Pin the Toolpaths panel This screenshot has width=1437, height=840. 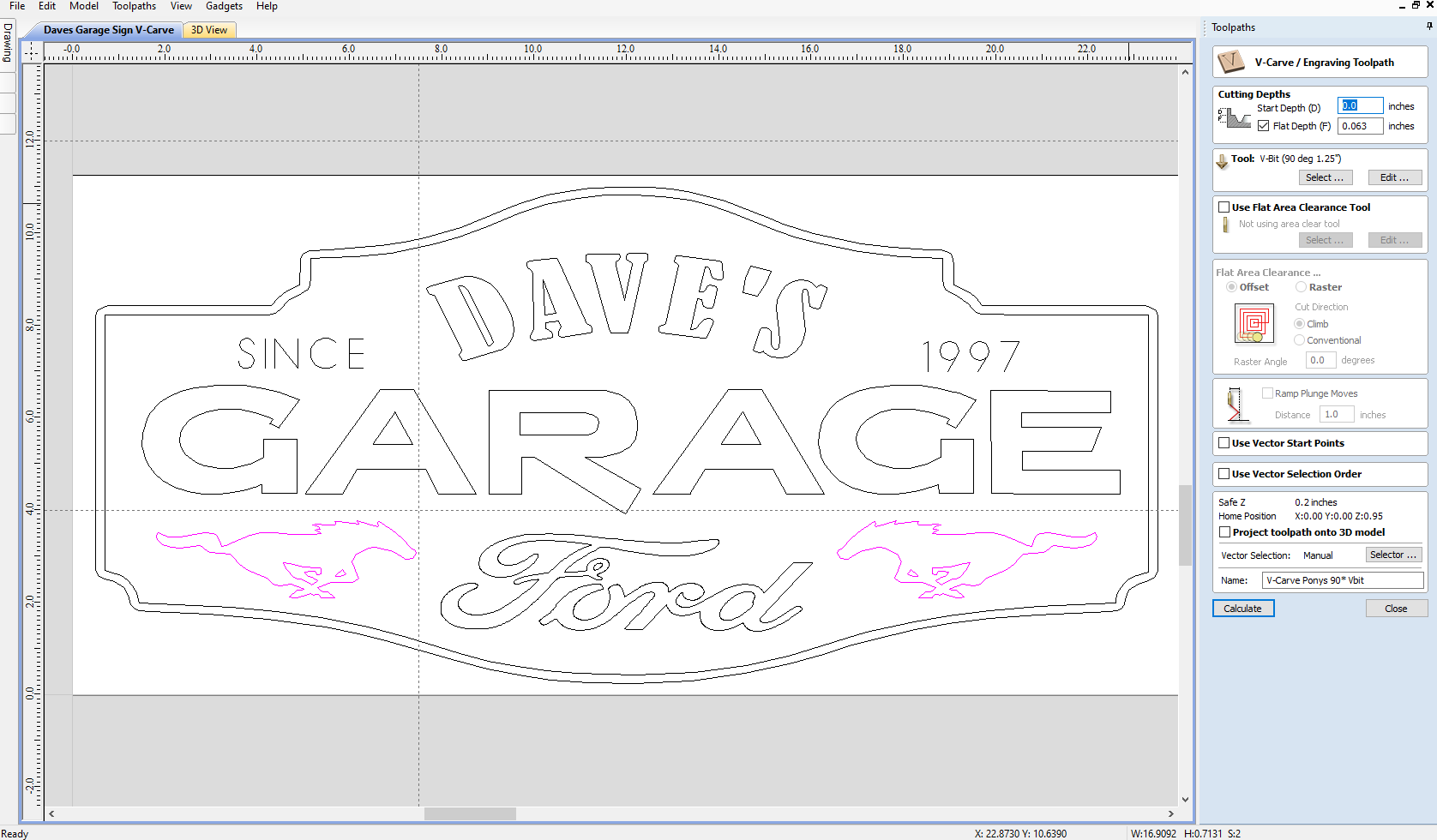click(1429, 27)
